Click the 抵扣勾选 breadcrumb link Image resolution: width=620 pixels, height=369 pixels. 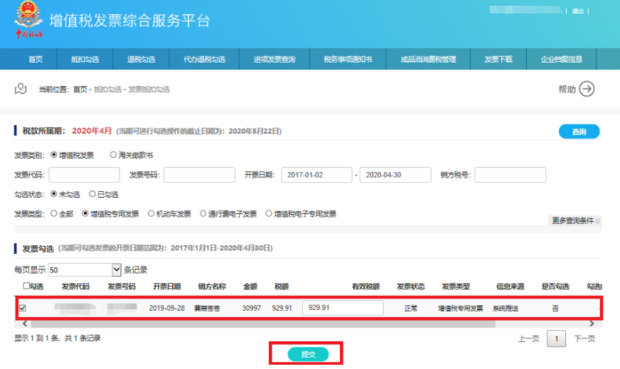click(108, 89)
